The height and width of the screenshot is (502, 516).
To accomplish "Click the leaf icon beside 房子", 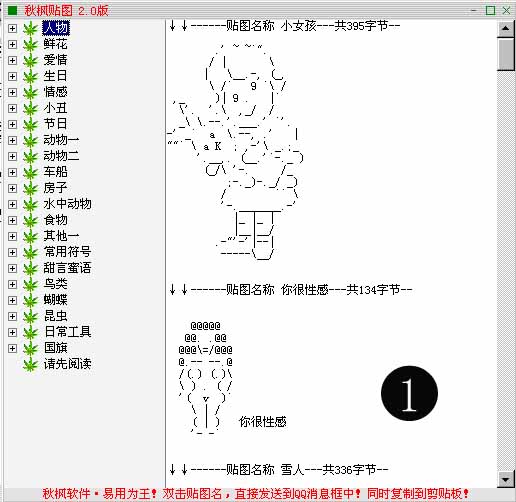I will (30, 188).
